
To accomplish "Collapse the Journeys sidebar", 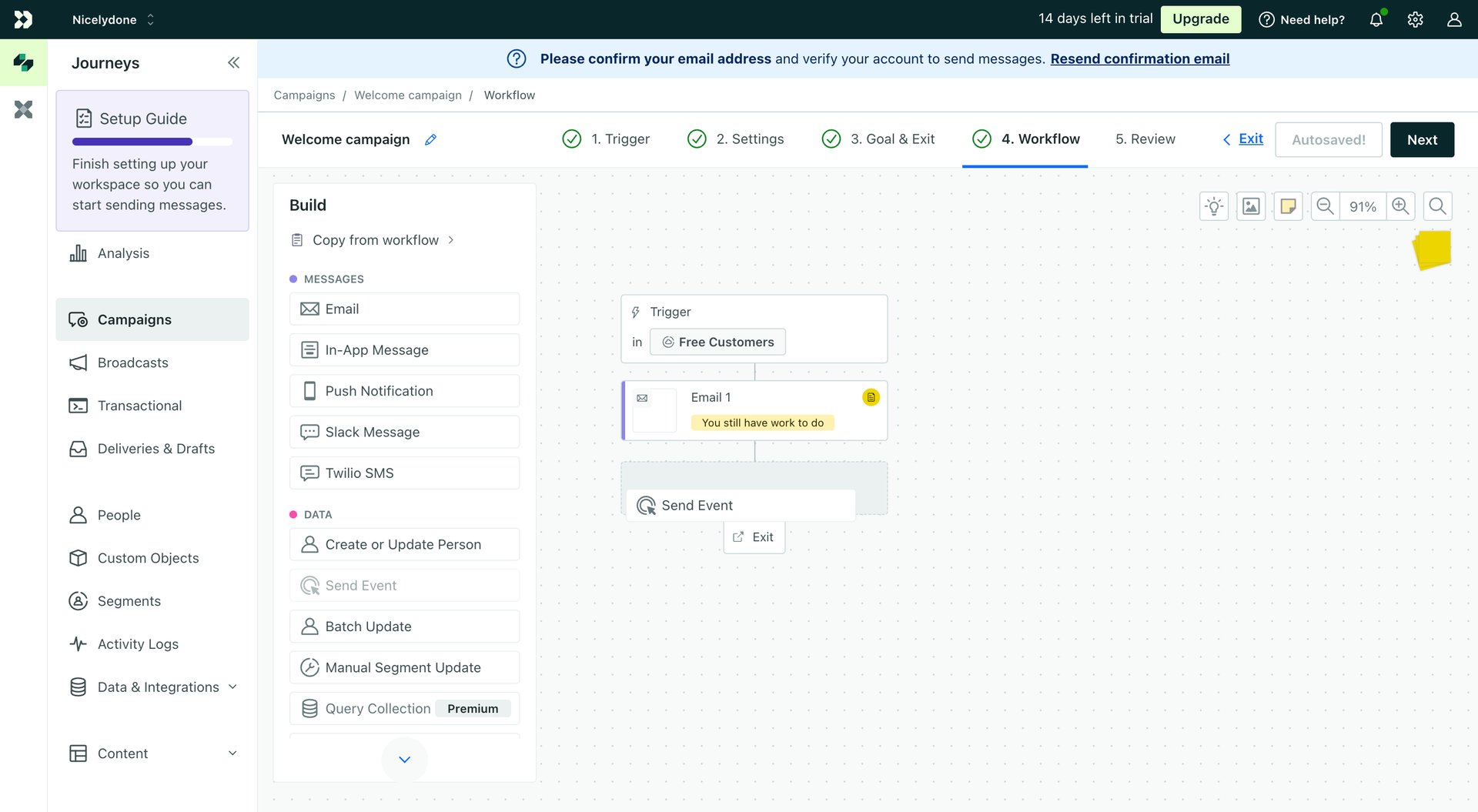I will (233, 62).
